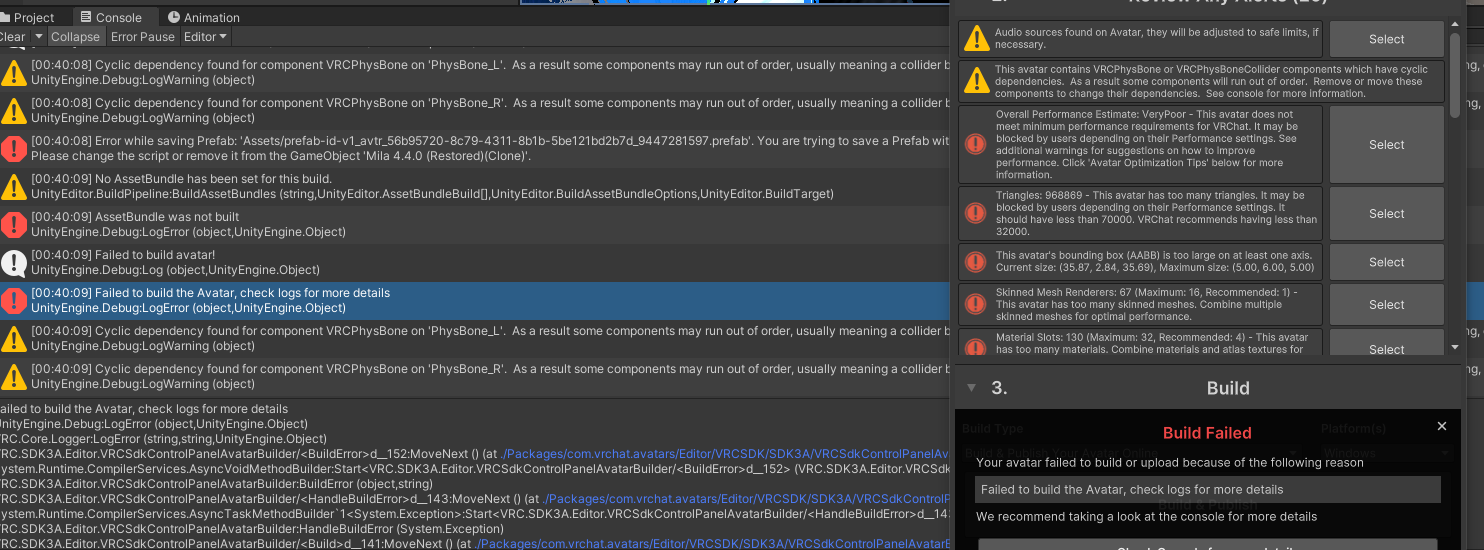Image resolution: width=1484 pixels, height=550 pixels.
Task: Open the Clear options dropdown arrow
Action: click(x=38, y=37)
